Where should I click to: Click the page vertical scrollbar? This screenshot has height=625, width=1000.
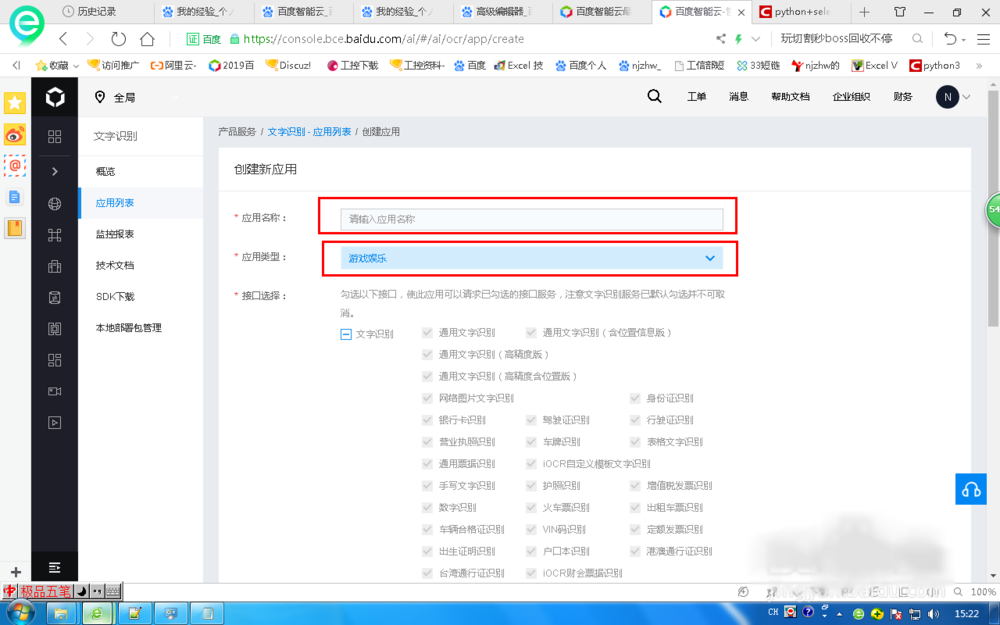click(x=993, y=210)
